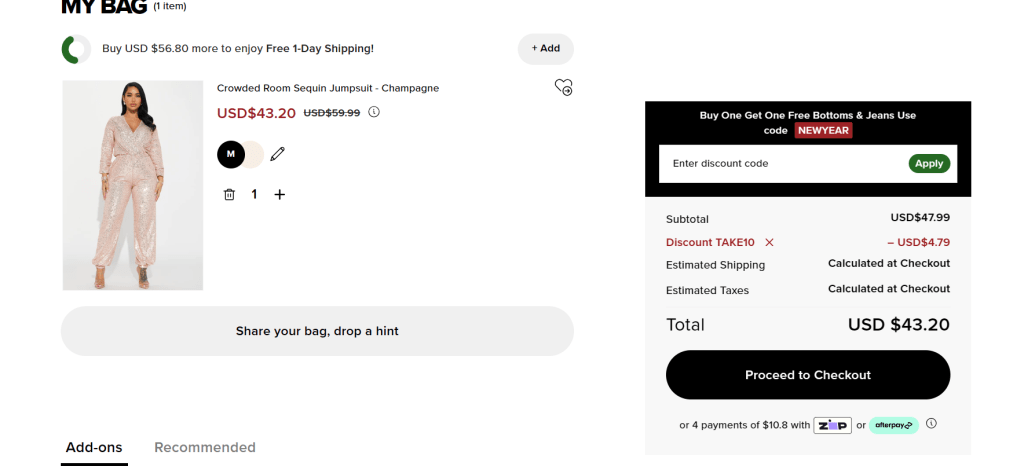Screen dimensions: 1024x466
Task: Switch to the Recommended tab
Action: point(204,447)
